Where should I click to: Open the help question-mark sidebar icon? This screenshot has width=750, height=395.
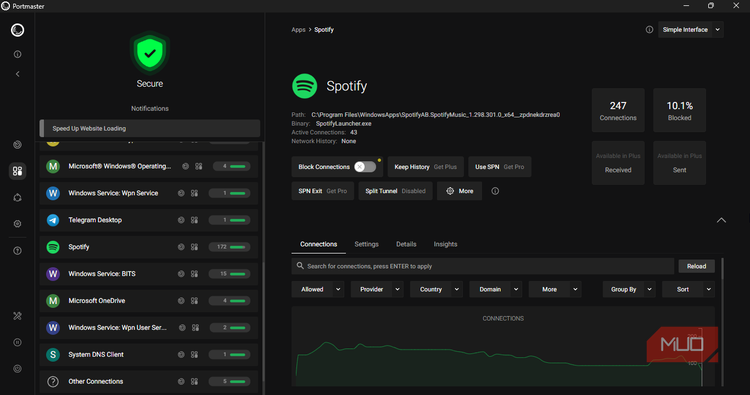(x=17, y=251)
